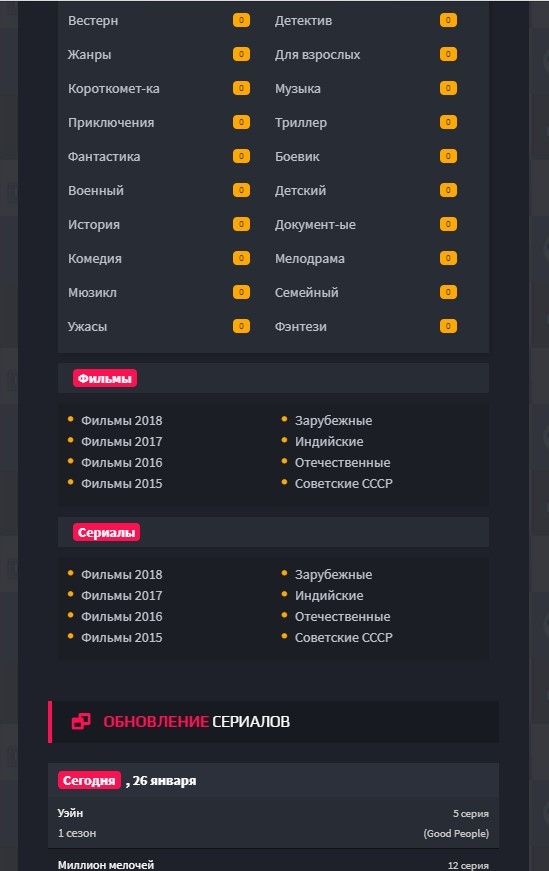The width and height of the screenshot is (549, 871).
Task: Click the red Сериалы section label
Action: tap(106, 532)
